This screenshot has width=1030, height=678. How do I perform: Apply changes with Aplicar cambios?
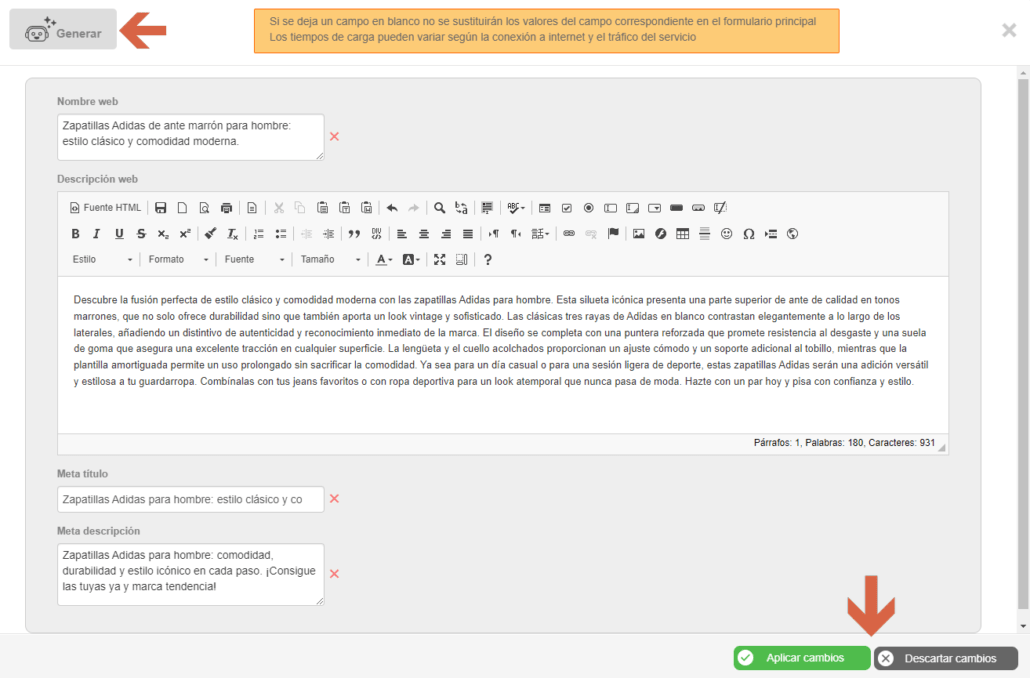(800, 657)
